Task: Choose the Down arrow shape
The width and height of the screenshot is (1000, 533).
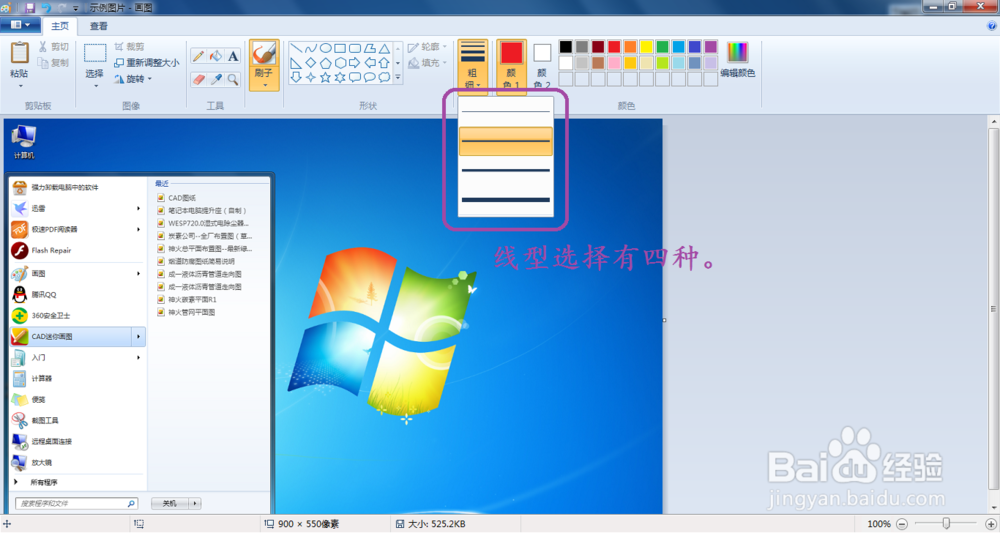Action: coord(296,77)
